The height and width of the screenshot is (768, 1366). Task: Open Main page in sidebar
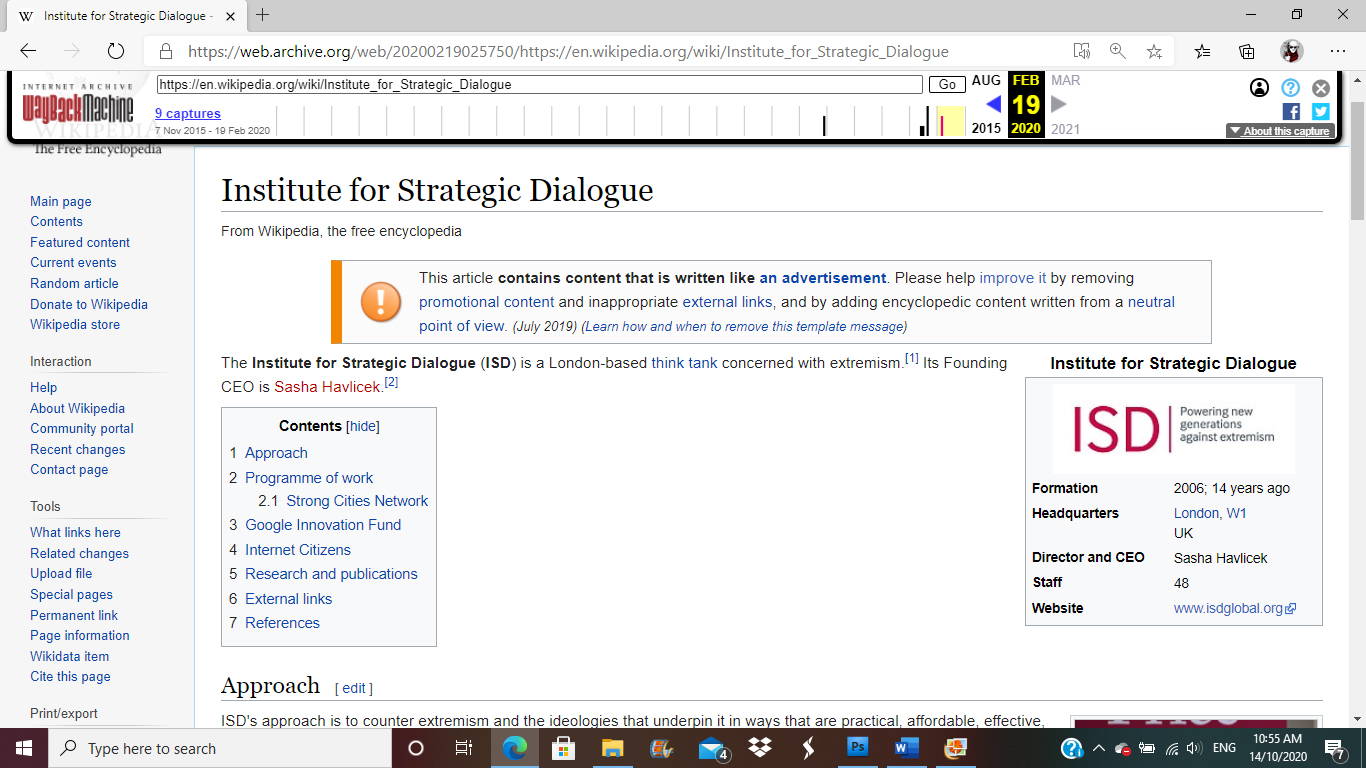tap(60, 201)
